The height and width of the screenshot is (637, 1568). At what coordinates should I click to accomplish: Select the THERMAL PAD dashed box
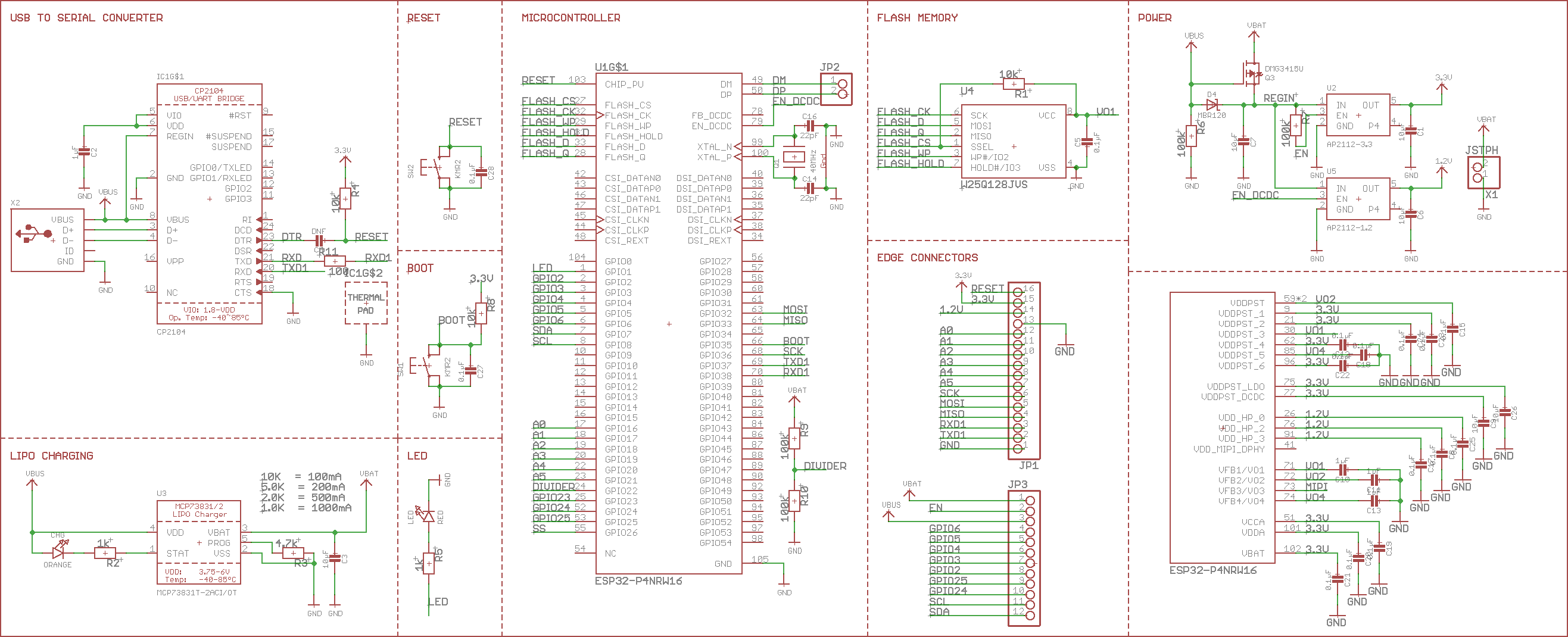point(366,303)
